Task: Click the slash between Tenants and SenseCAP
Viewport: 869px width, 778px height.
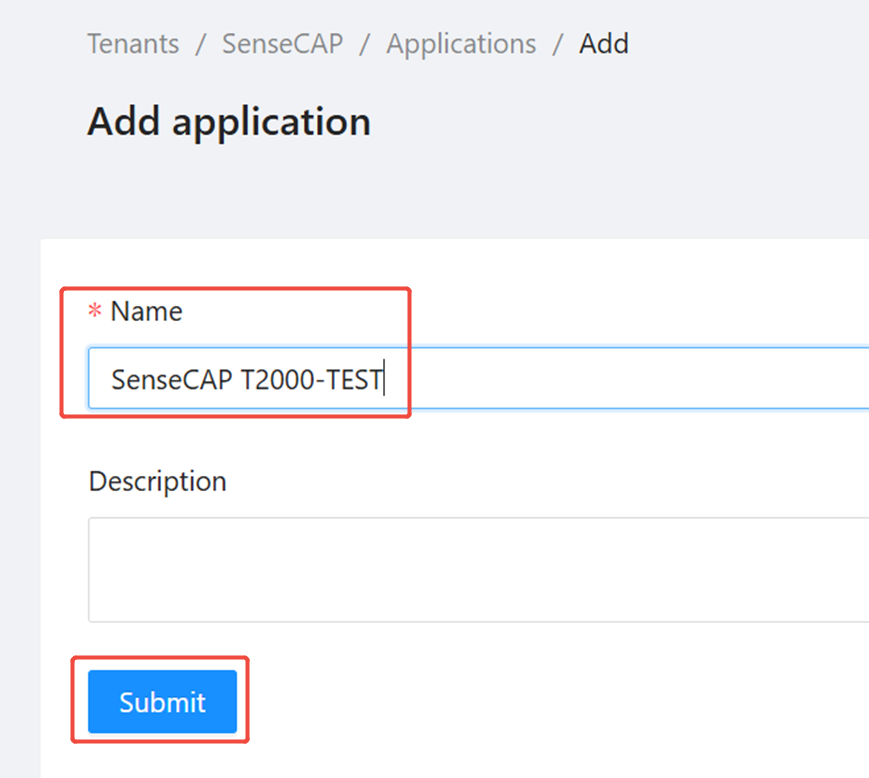Action: (201, 44)
